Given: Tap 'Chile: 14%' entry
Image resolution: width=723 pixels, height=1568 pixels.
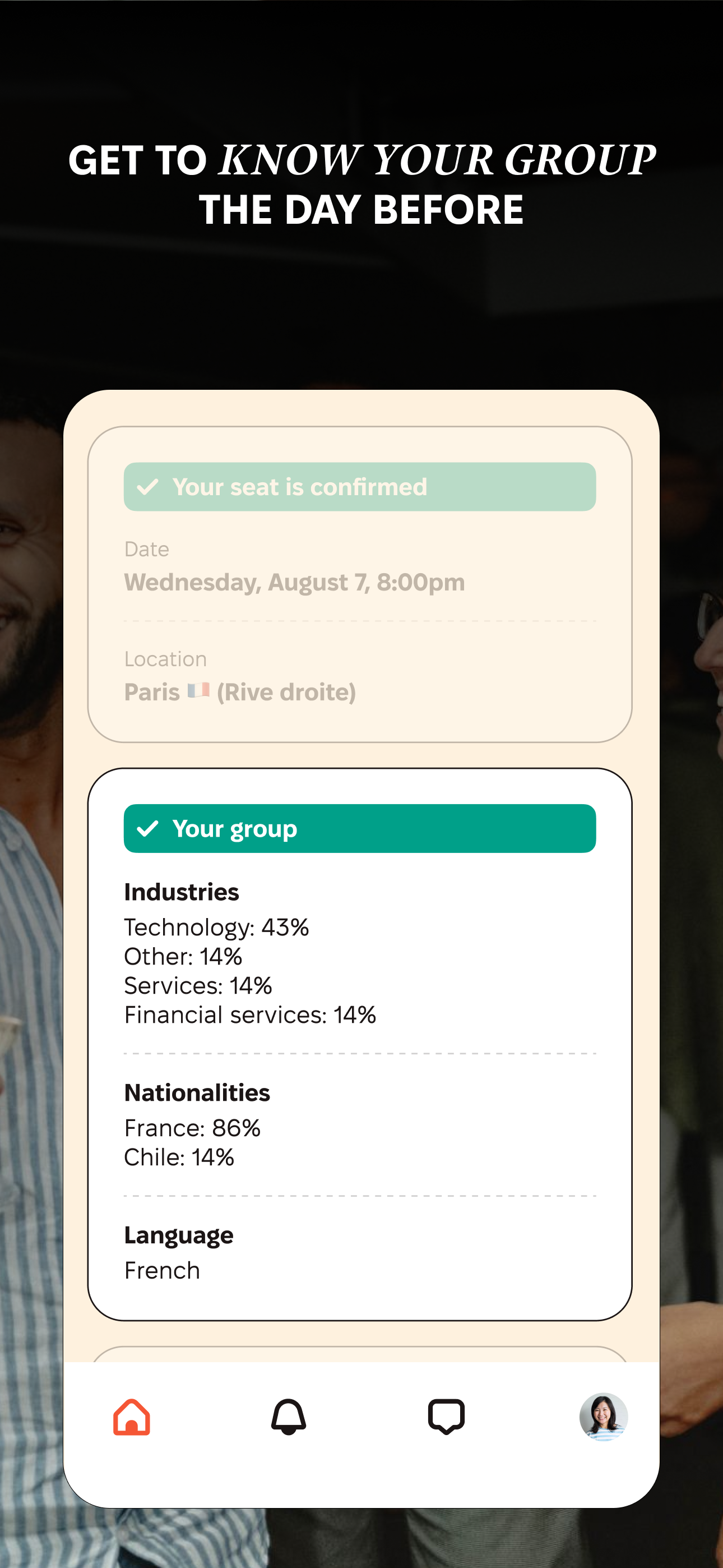Looking at the screenshot, I should (x=179, y=1157).
